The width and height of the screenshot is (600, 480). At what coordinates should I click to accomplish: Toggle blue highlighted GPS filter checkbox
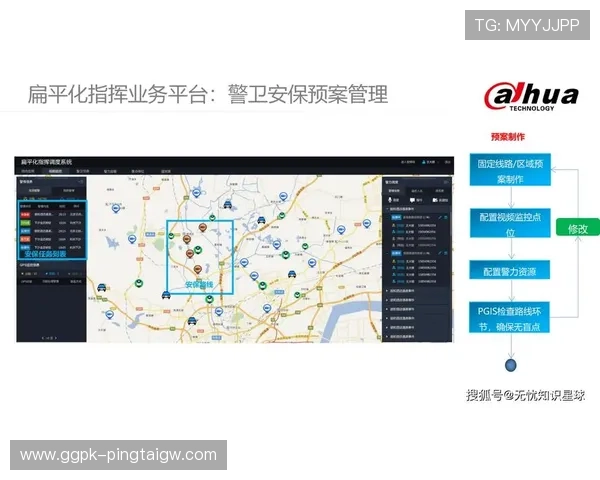(47, 274)
